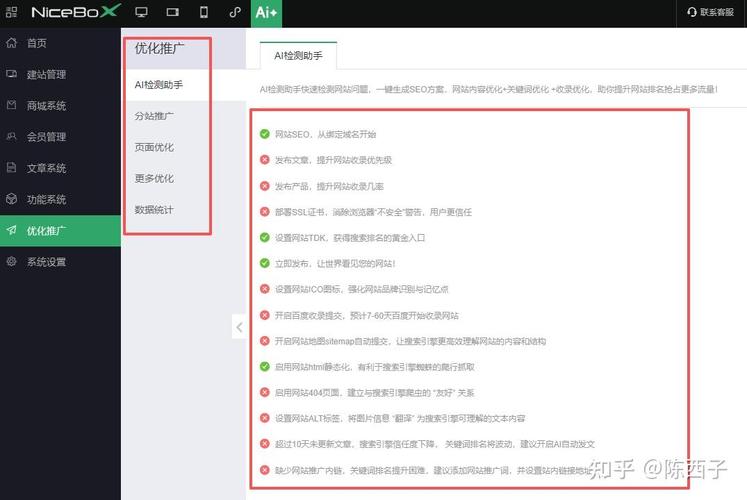747x500 pixels.
Task: Contact support via 联系客服
Action: click(711, 12)
